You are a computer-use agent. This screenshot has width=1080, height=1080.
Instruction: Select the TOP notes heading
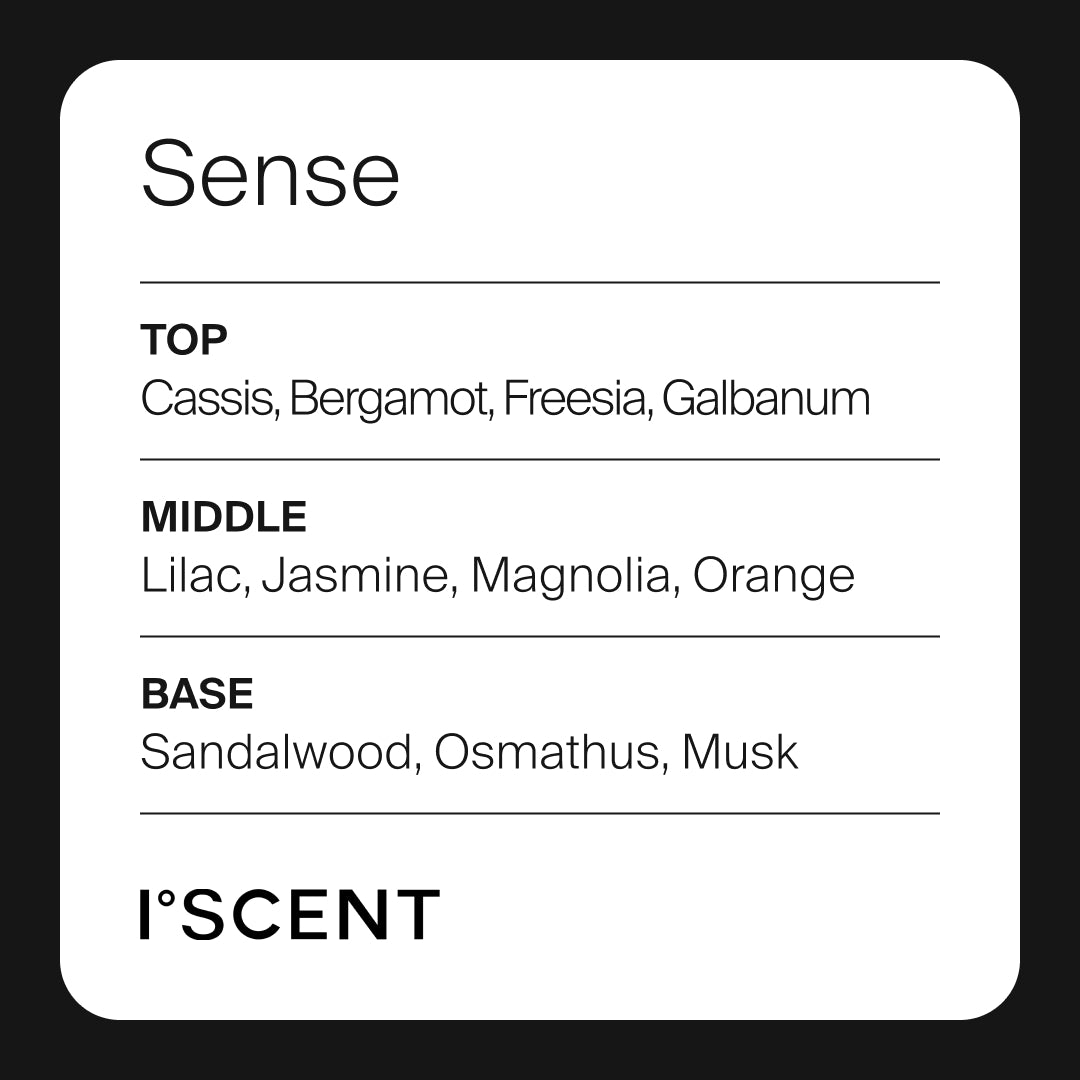tap(184, 340)
